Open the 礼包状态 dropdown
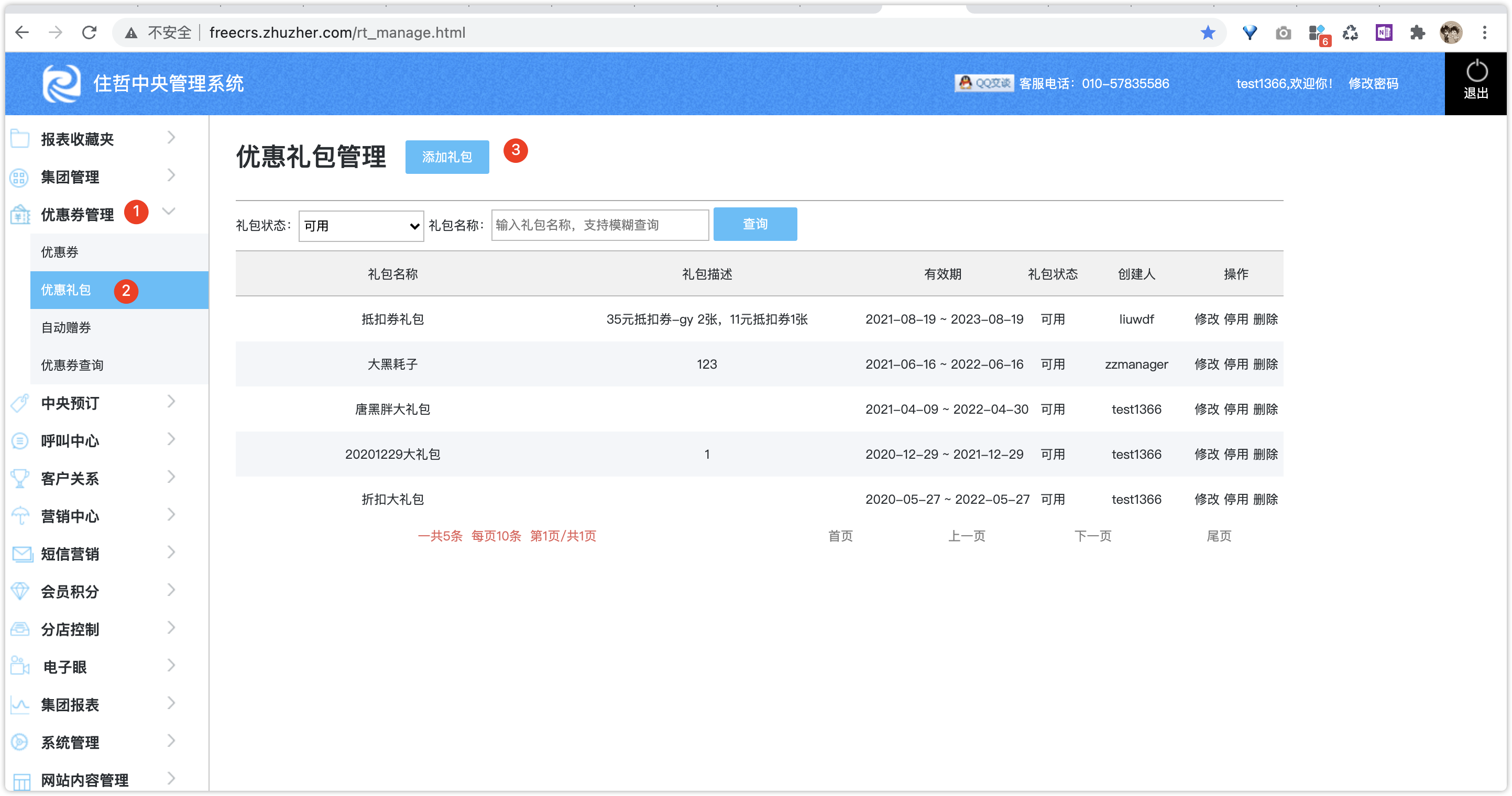This screenshot has height=796, width=1512. (x=361, y=226)
